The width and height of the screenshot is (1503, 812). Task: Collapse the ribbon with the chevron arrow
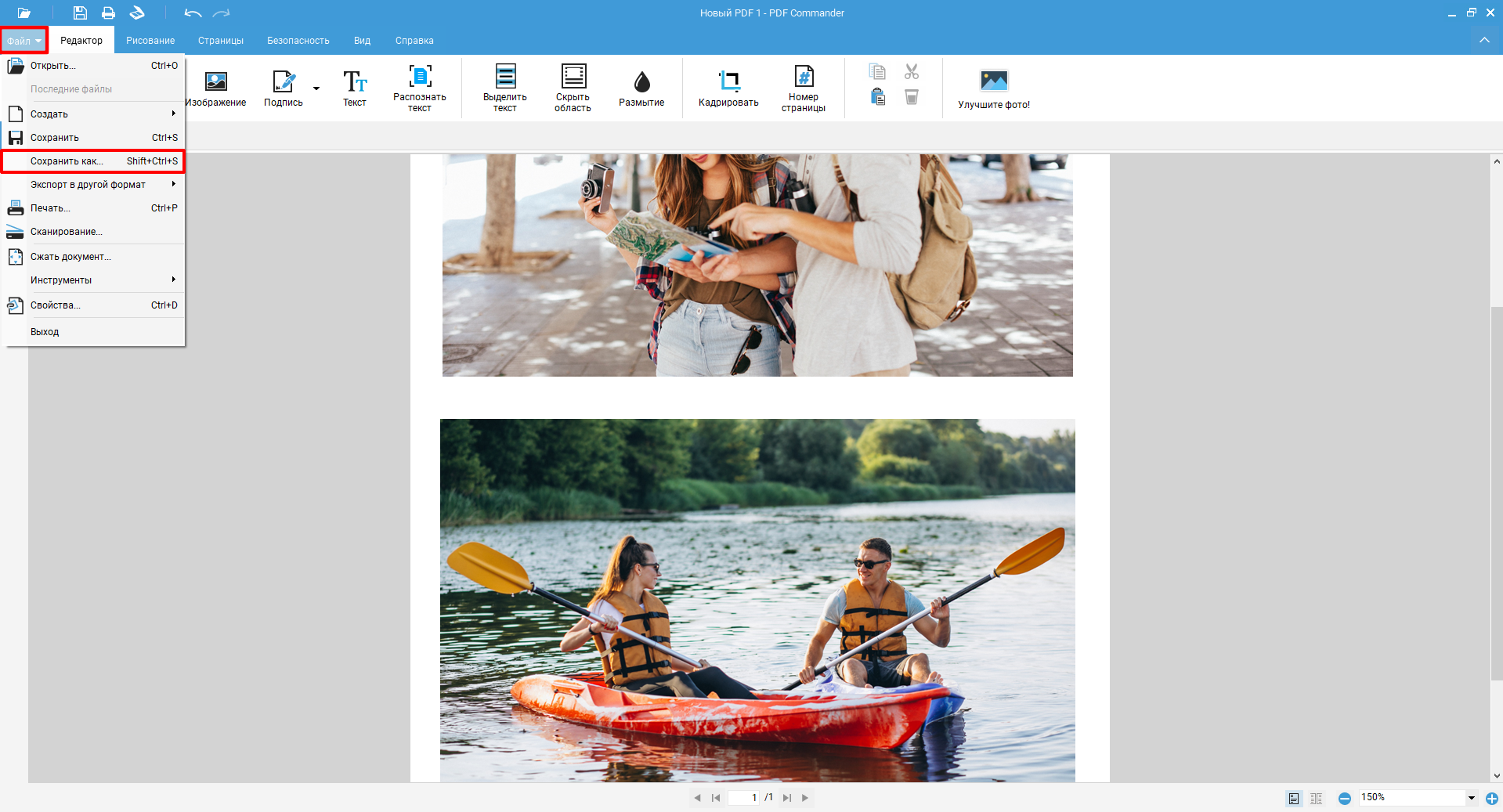(x=1484, y=40)
